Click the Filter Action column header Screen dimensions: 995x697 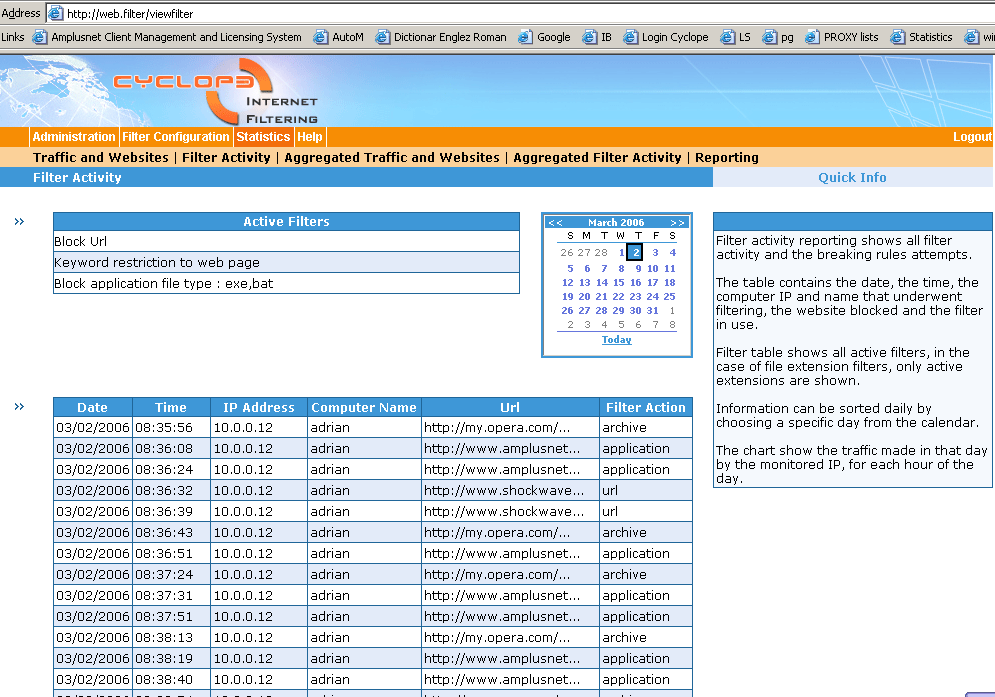646,408
